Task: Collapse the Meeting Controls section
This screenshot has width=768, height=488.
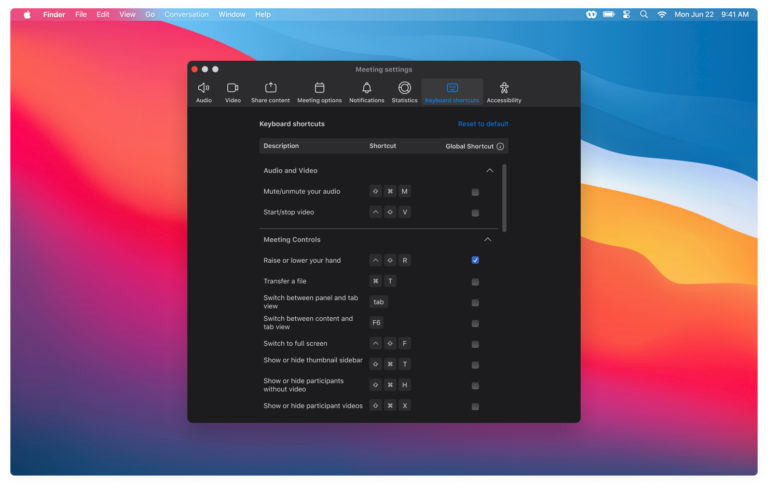Action: 488,240
